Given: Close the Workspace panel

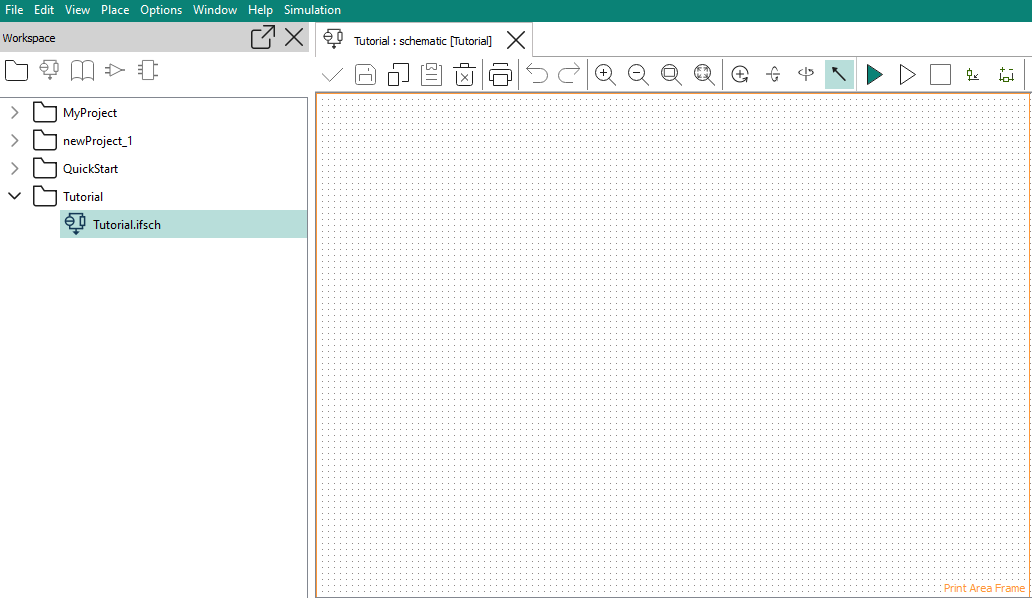Looking at the screenshot, I should (294, 37).
